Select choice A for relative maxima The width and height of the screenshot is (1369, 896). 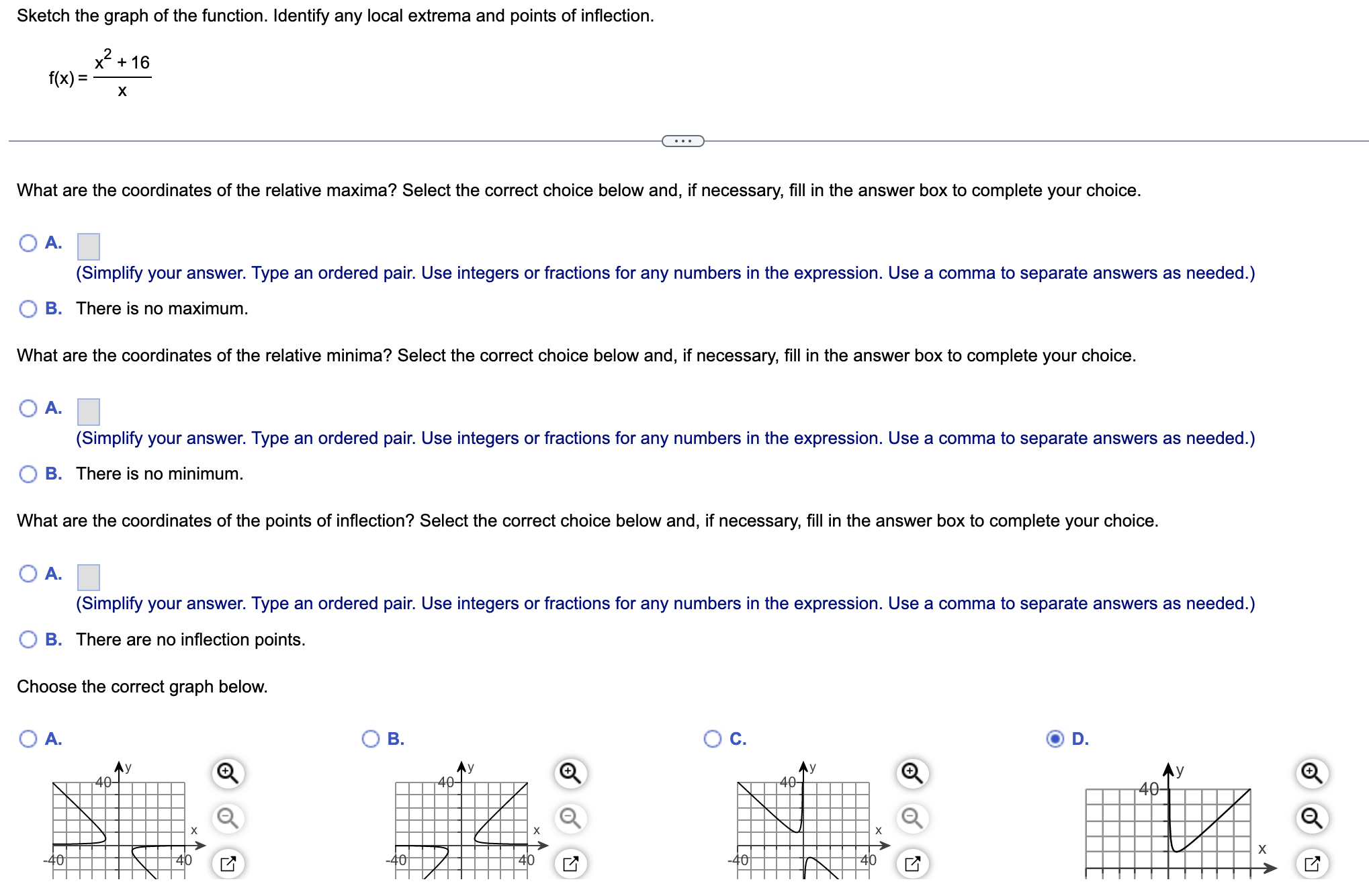28,243
